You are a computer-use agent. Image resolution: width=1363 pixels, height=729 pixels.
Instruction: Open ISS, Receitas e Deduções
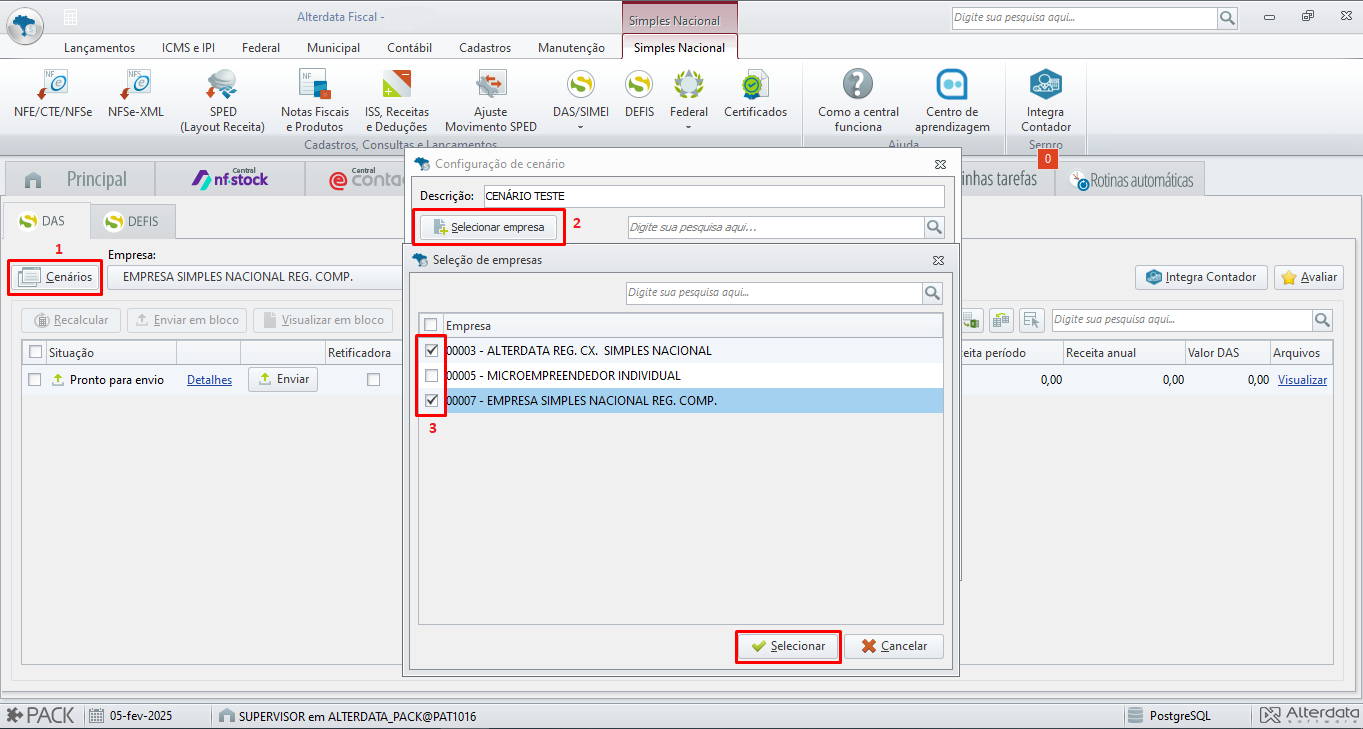[x=396, y=101]
